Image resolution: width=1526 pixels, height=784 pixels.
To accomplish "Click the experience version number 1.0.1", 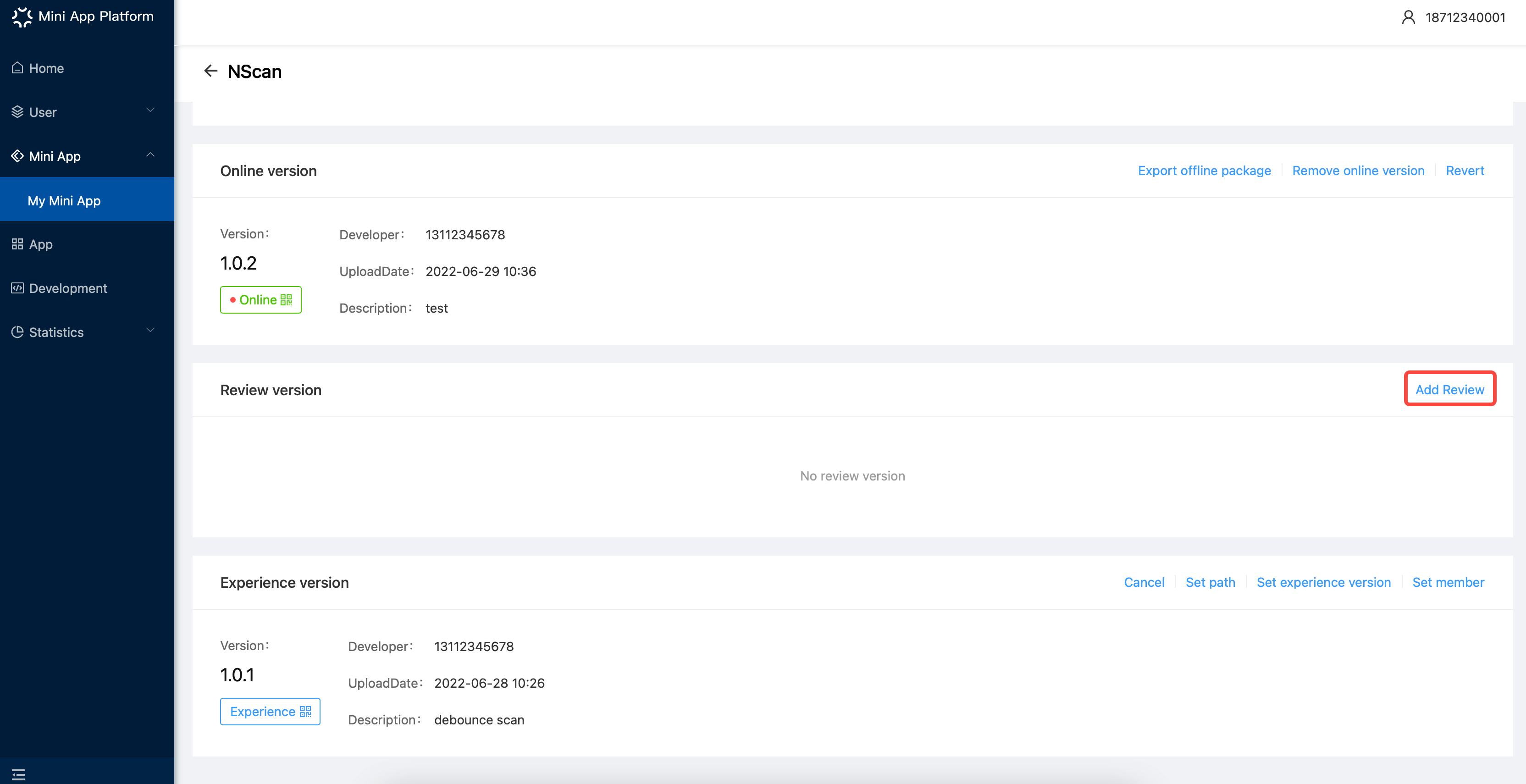I will [x=237, y=675].
